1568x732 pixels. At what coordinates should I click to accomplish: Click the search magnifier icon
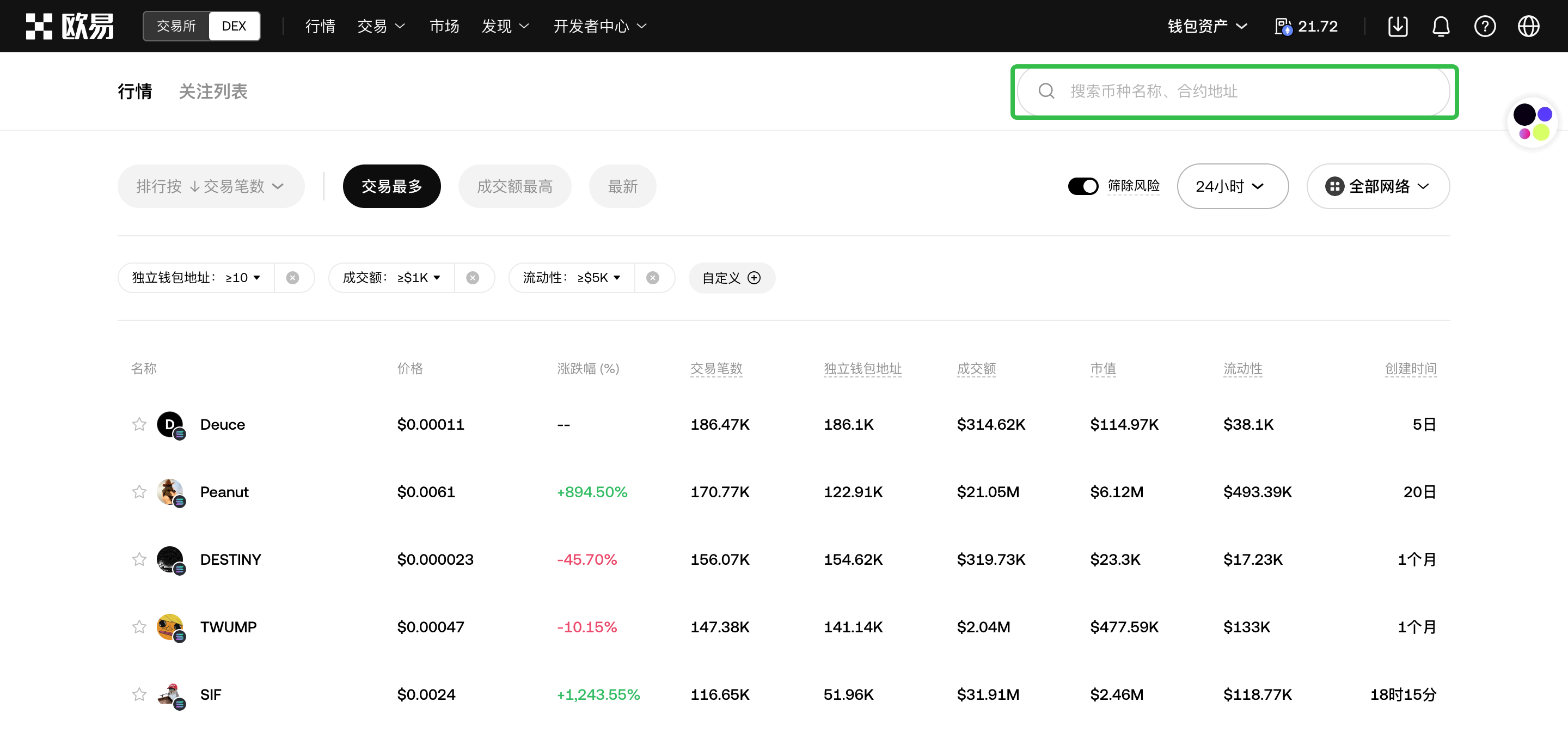1046,91
